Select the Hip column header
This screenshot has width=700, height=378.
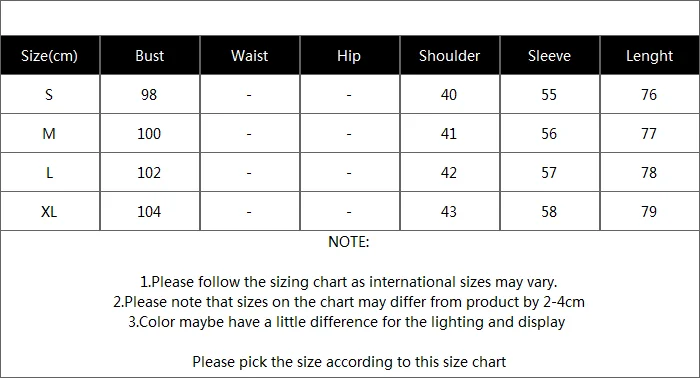[350, 55]
